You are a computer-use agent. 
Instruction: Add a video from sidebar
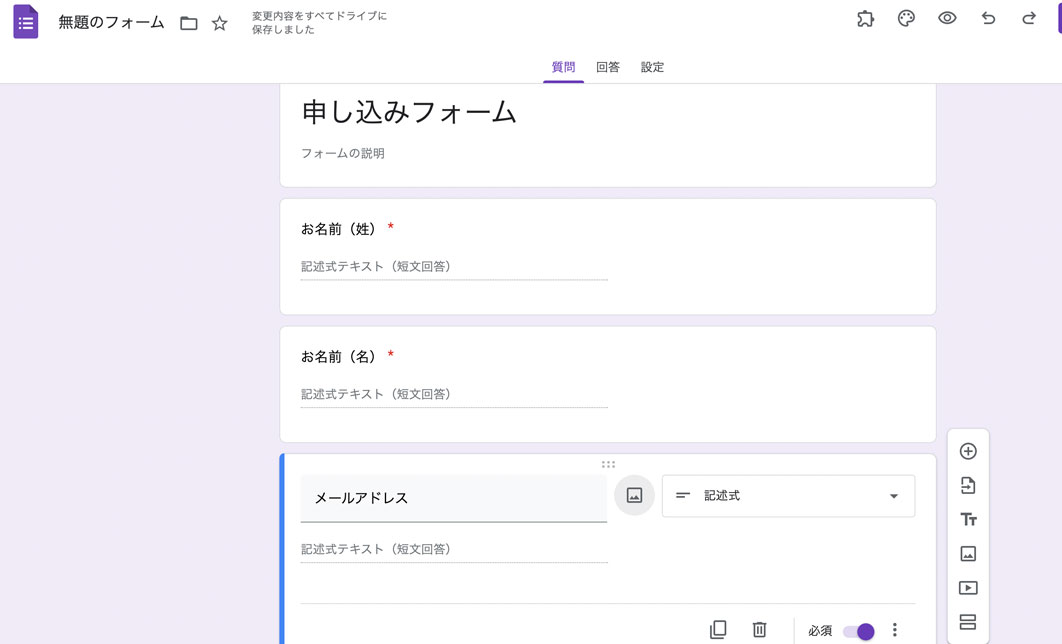tap(968, 588)
